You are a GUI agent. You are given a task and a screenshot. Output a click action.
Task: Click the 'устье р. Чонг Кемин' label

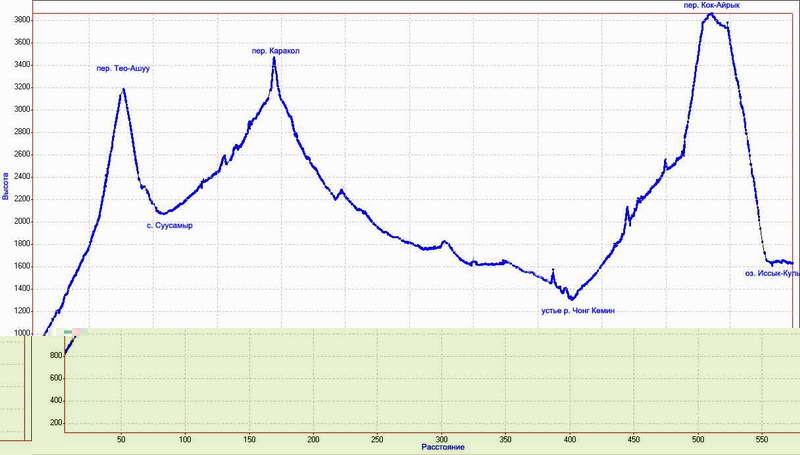tap(578, 311)
